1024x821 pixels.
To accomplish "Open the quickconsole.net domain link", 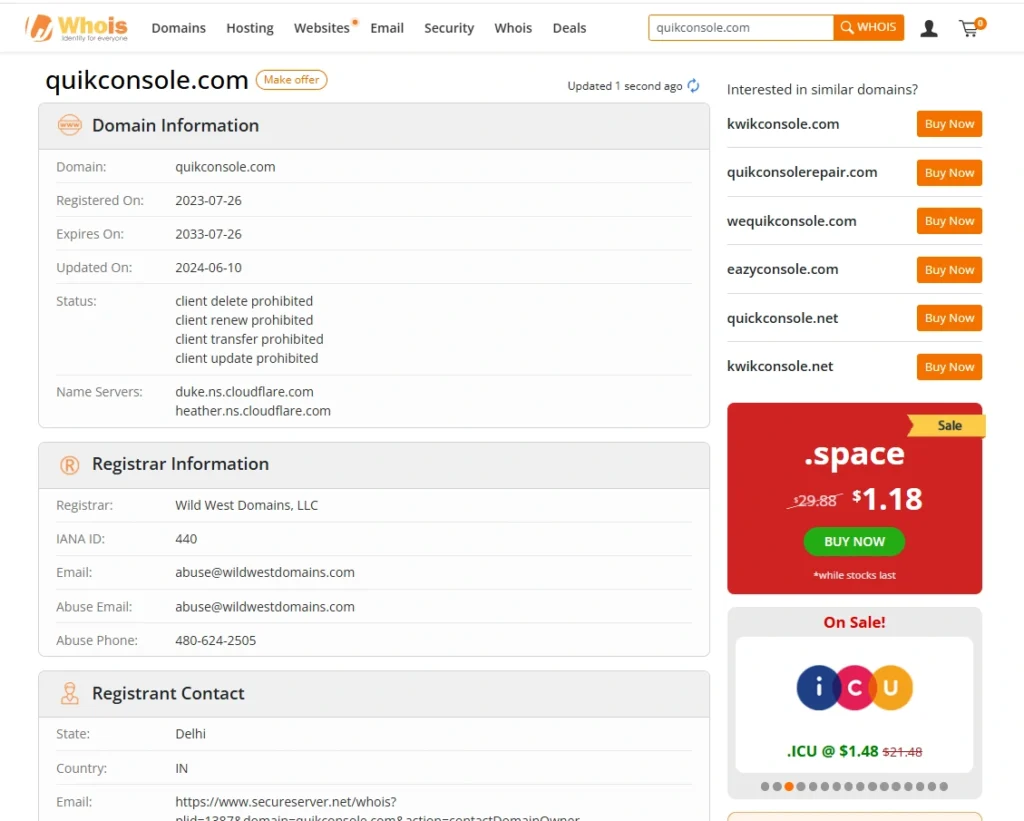I will coord(782,318).
